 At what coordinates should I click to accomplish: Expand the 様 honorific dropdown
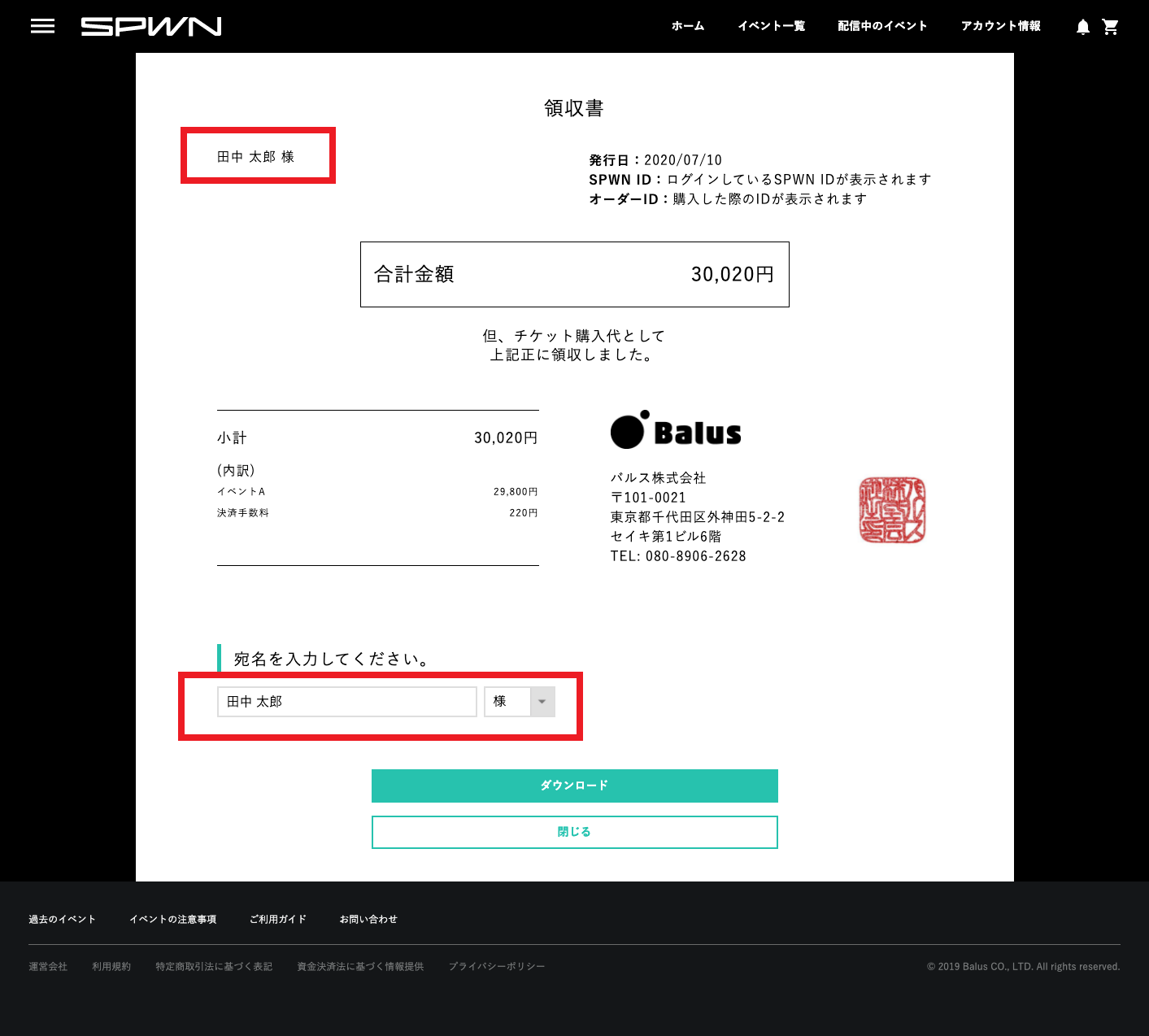(x=520, y=702)
